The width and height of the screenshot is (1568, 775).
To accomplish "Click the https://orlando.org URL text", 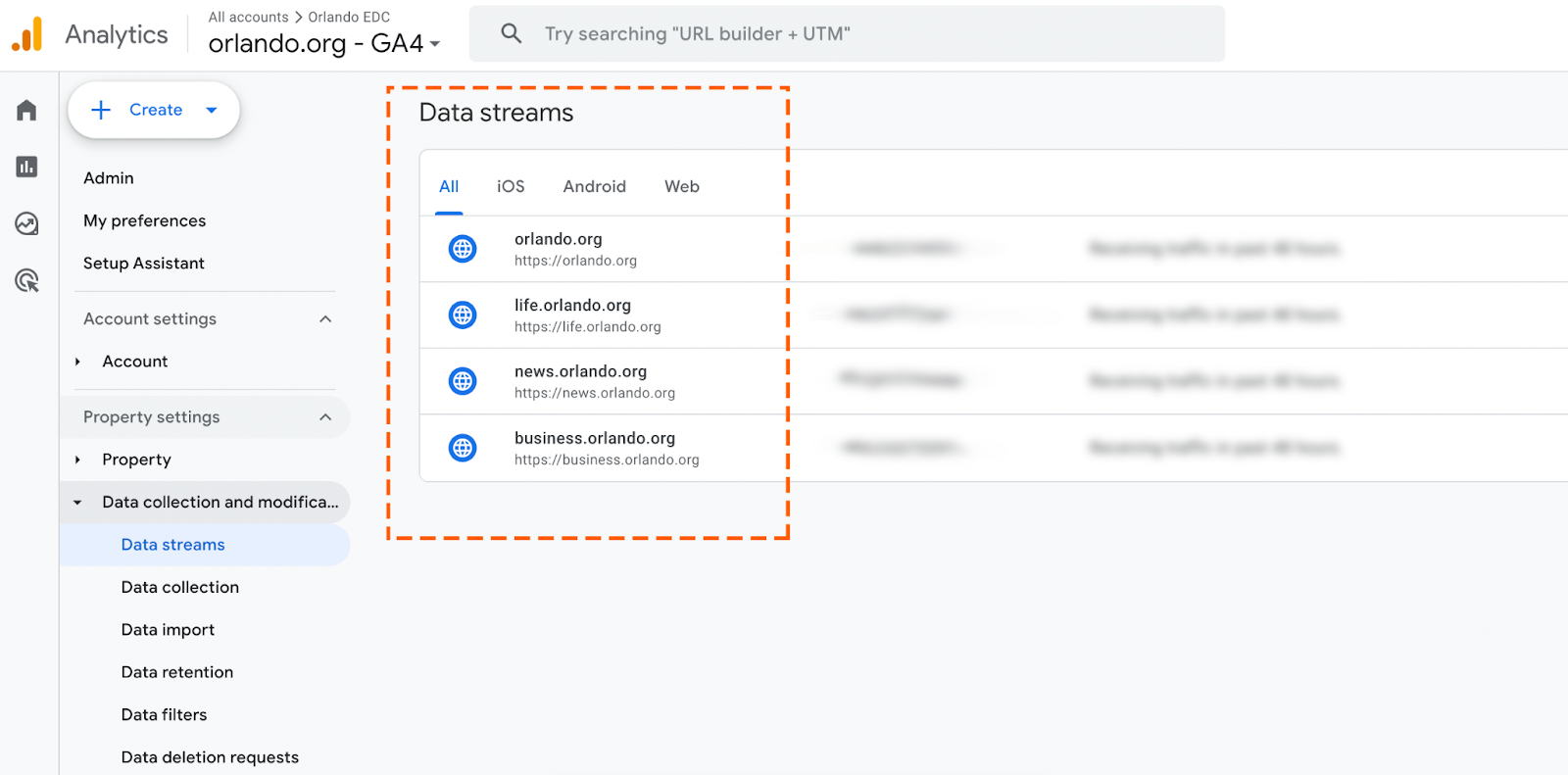I will pyautogui.click(x=575, y=261).
